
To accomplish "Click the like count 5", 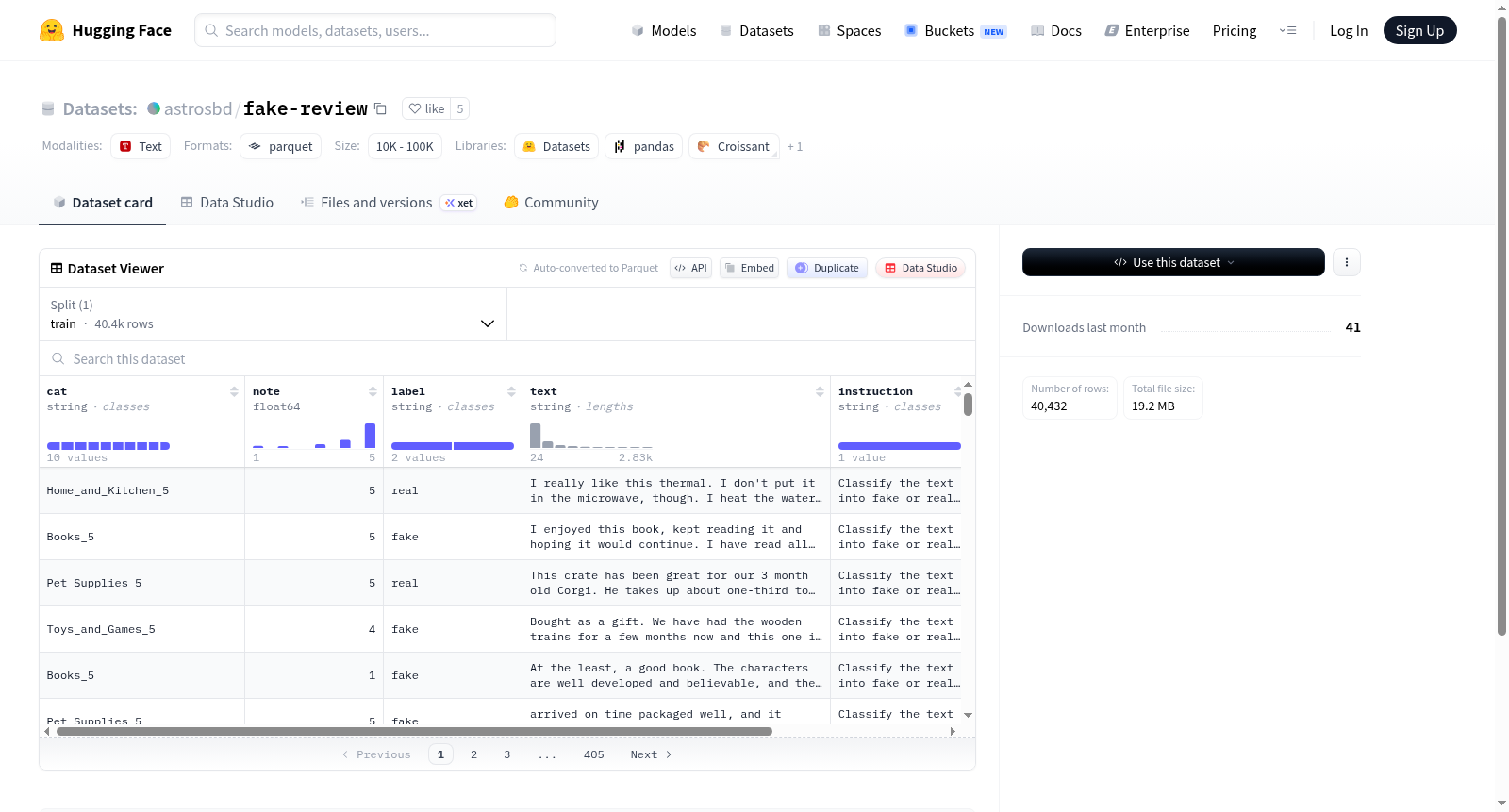I will (460, 108).
